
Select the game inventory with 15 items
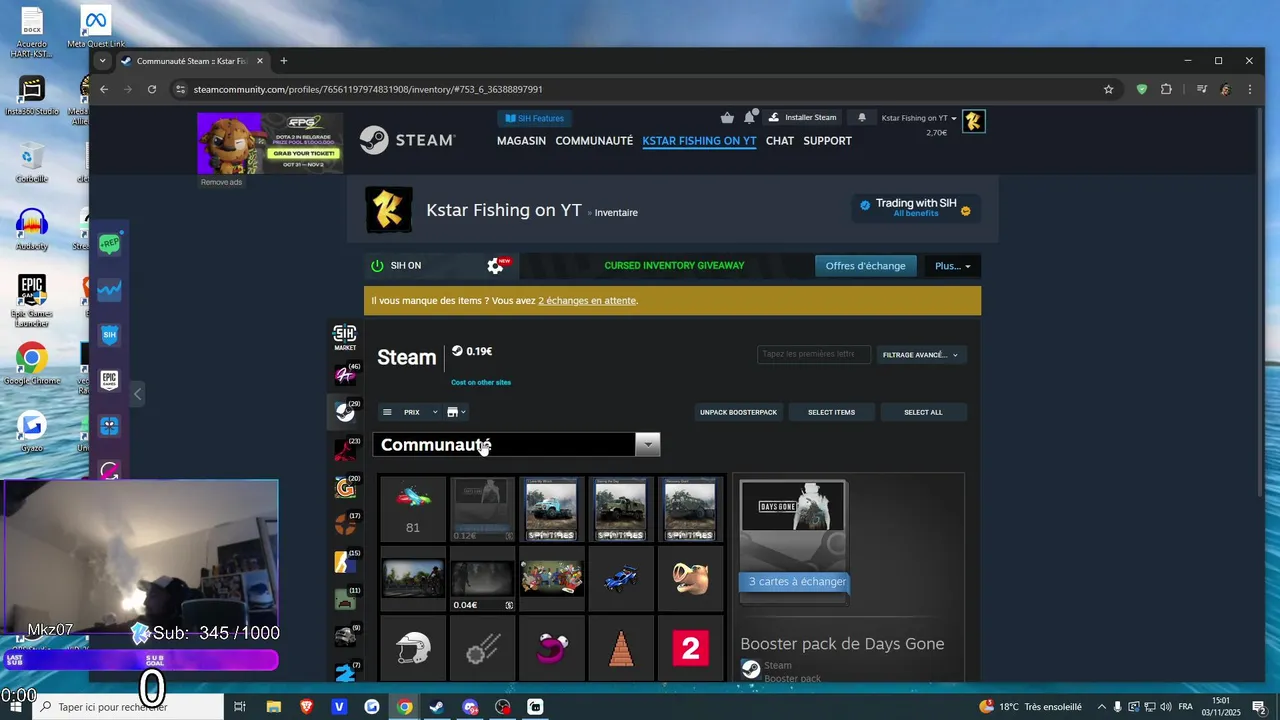(345, 562)
